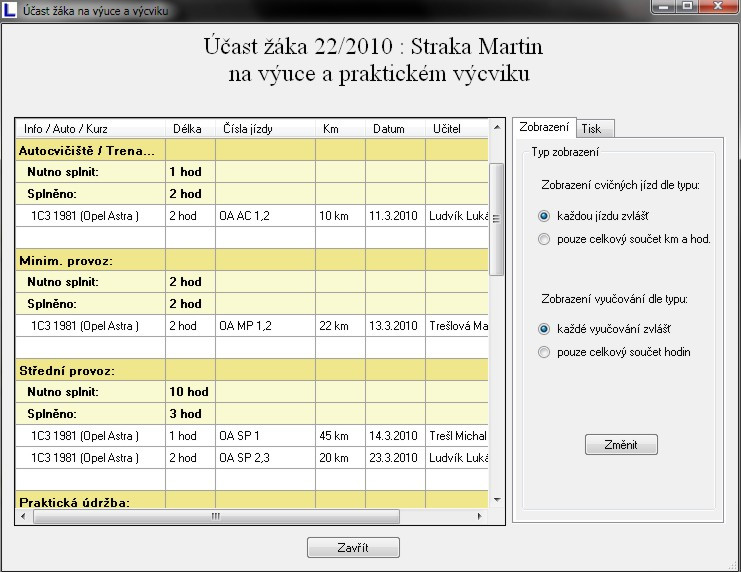Click the Zavřít button

[x=353, y=547]
